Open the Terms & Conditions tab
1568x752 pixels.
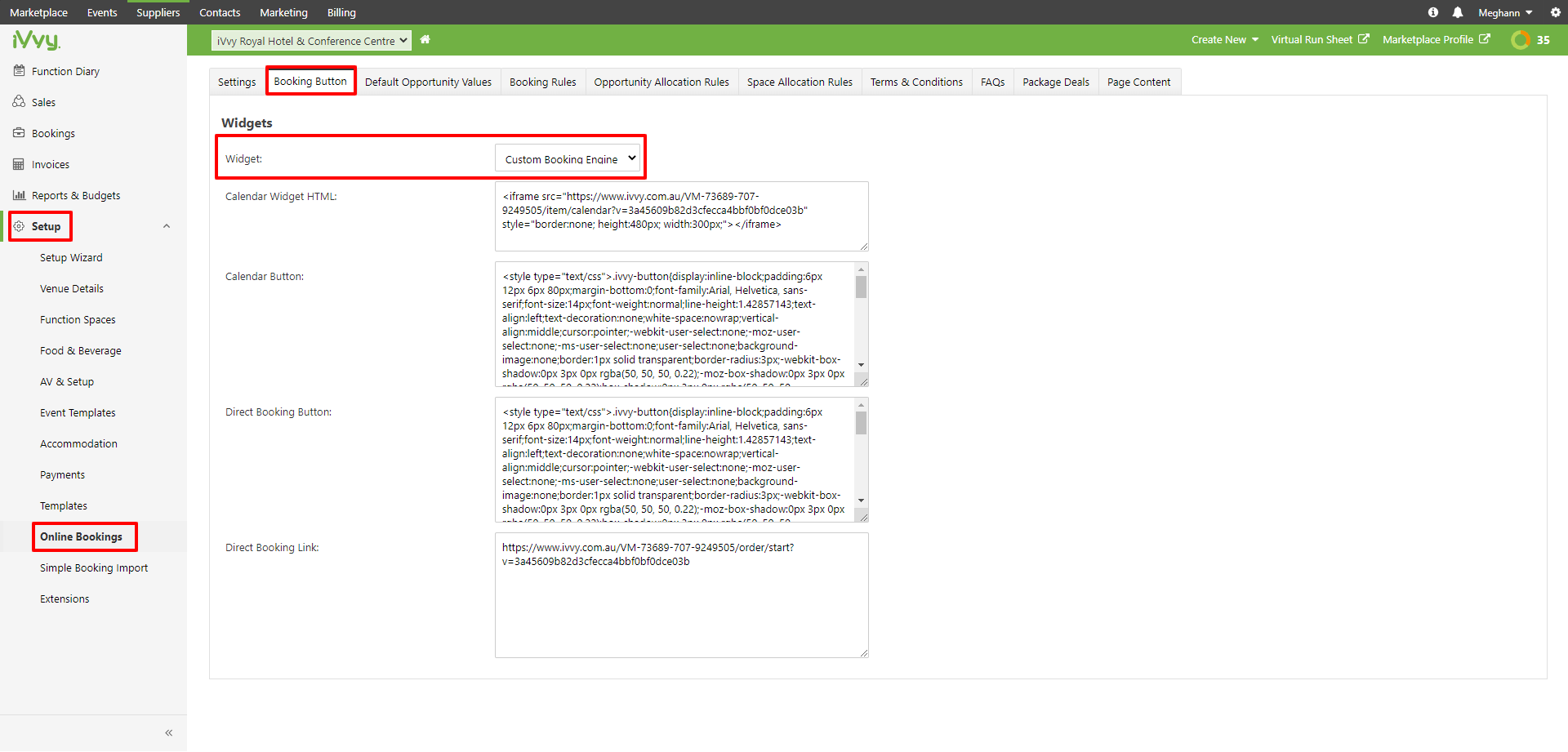click(916, 82)
